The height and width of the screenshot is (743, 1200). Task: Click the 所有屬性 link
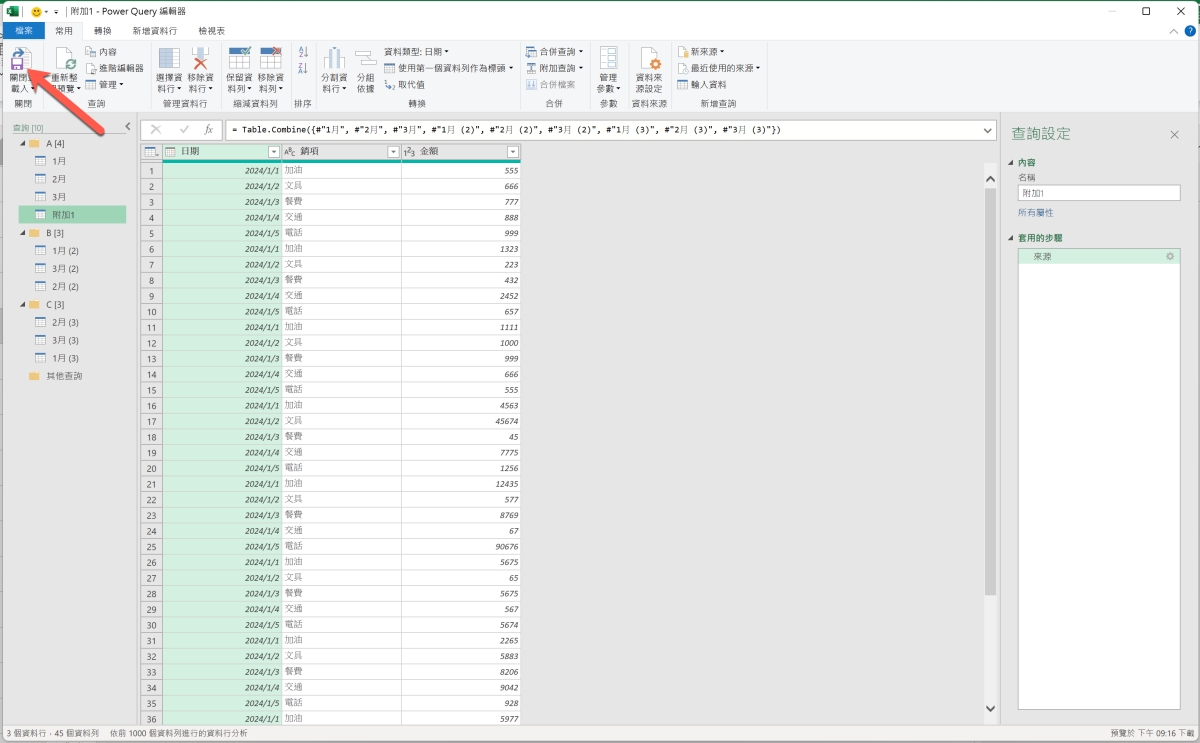[1035, 213]
